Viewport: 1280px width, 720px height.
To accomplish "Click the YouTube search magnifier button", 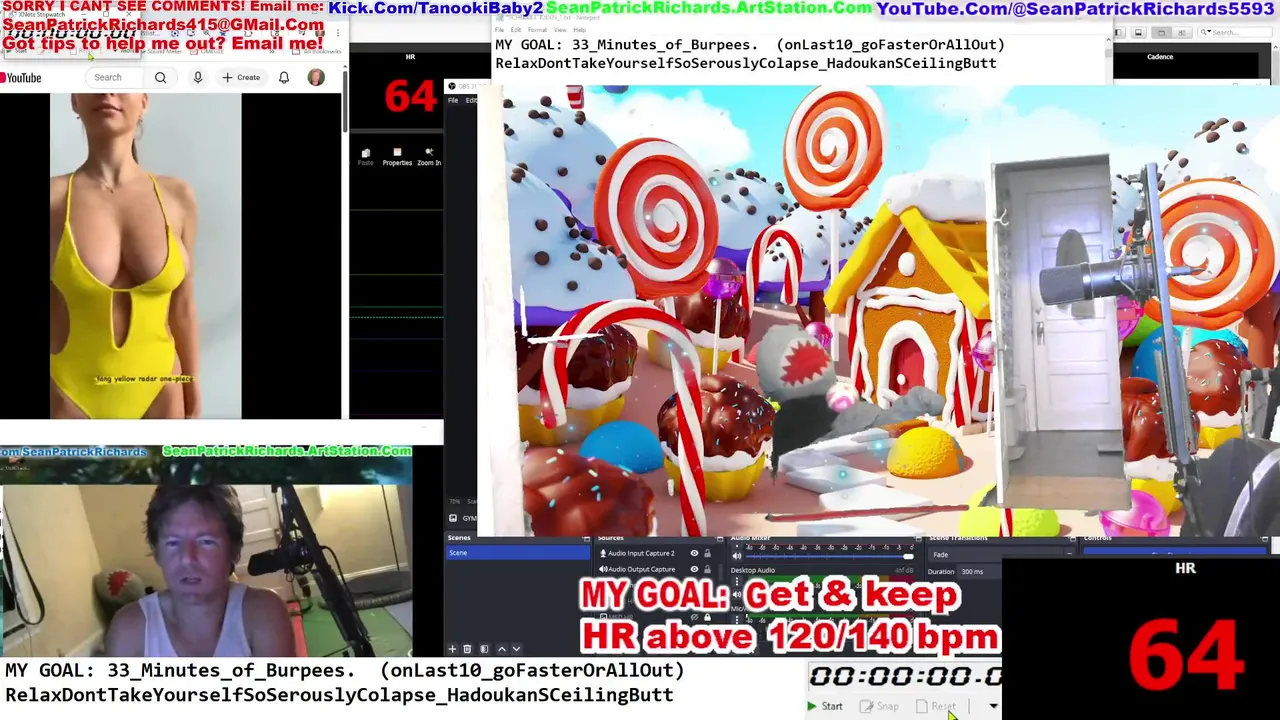I will point(160,78).
